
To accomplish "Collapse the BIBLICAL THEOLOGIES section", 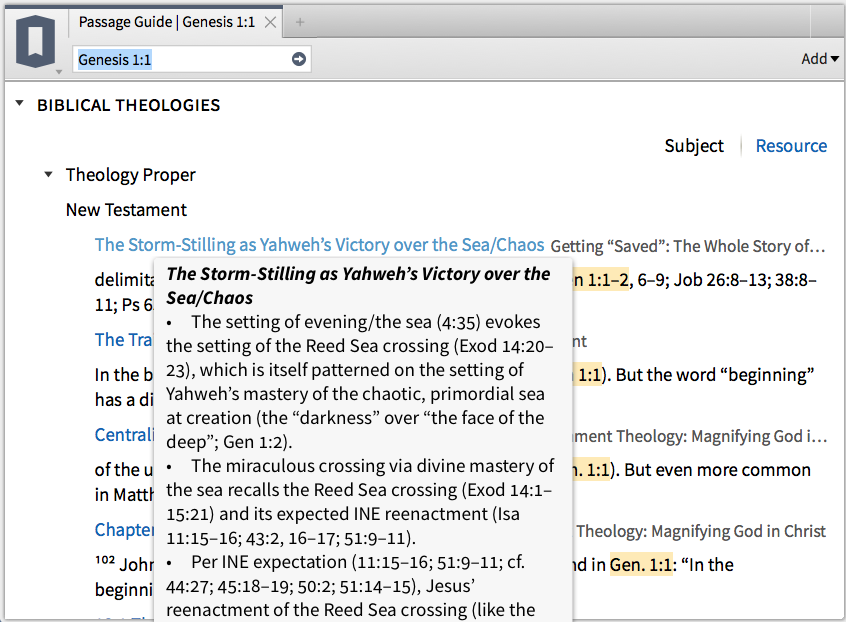I will [19, 104].
